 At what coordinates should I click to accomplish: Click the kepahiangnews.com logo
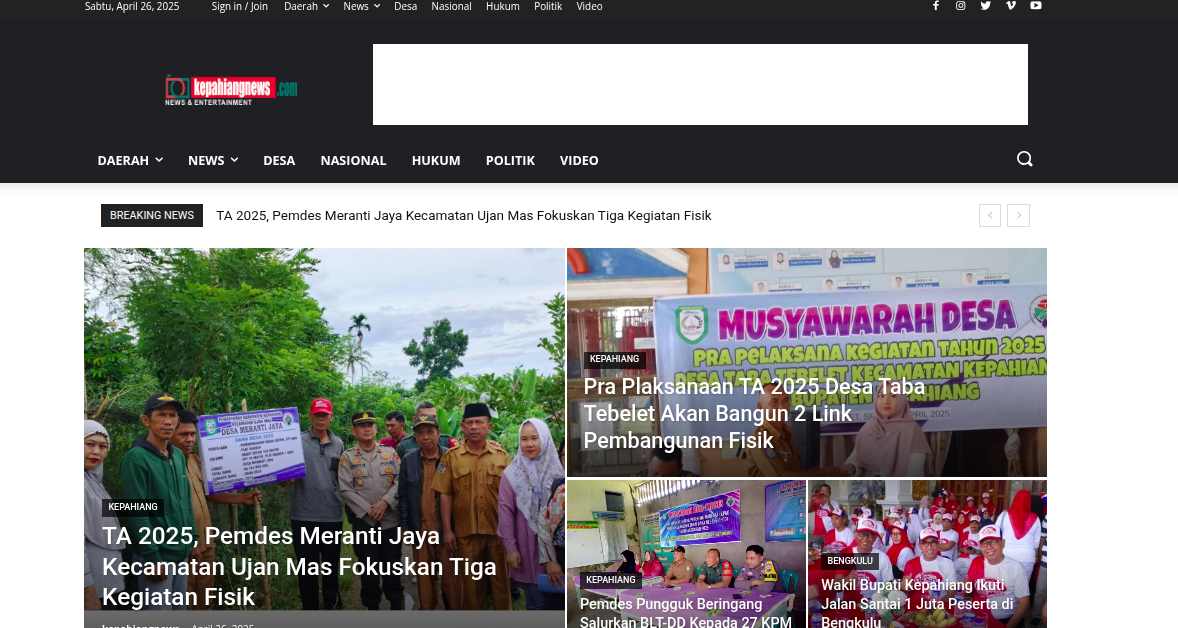(231, 90)
